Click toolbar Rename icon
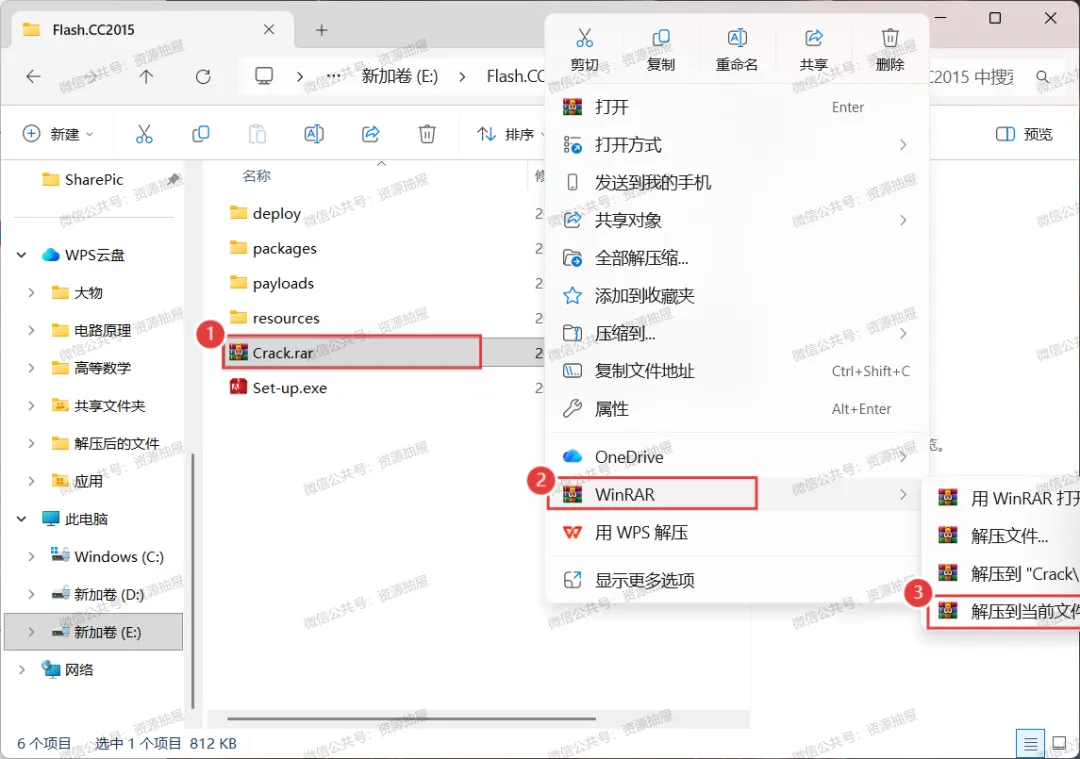1080x759 pixels. tap(314, 134)
